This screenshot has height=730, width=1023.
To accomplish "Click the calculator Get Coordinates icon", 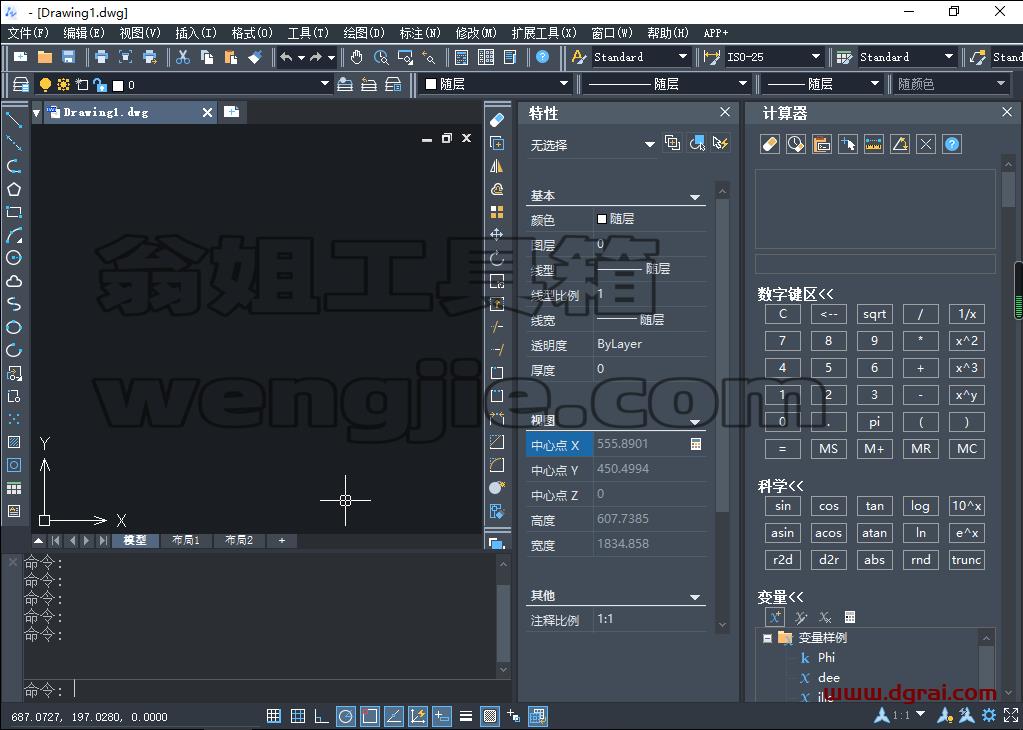I will tap(847, 144).
